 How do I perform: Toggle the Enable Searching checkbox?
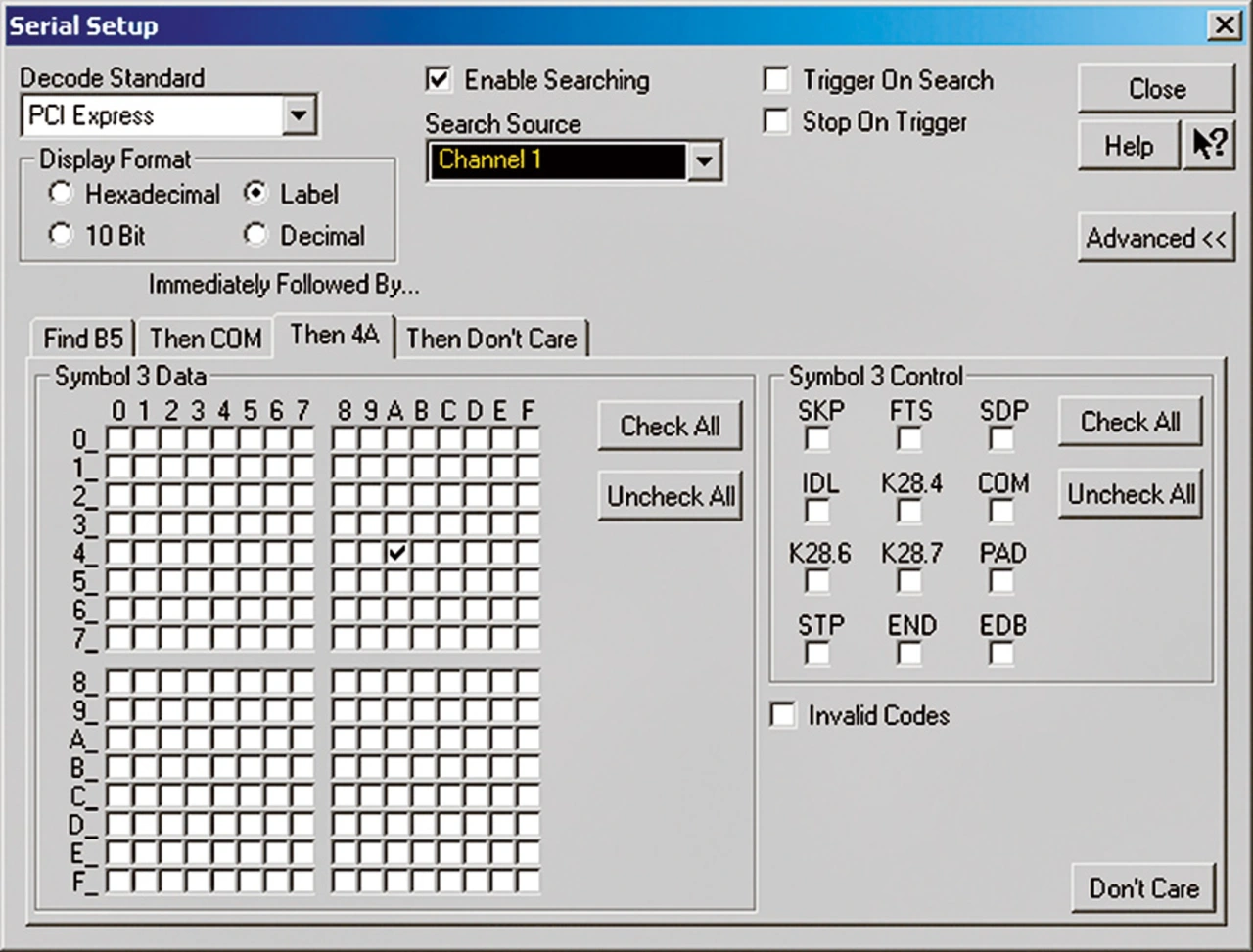coord(439,80)
